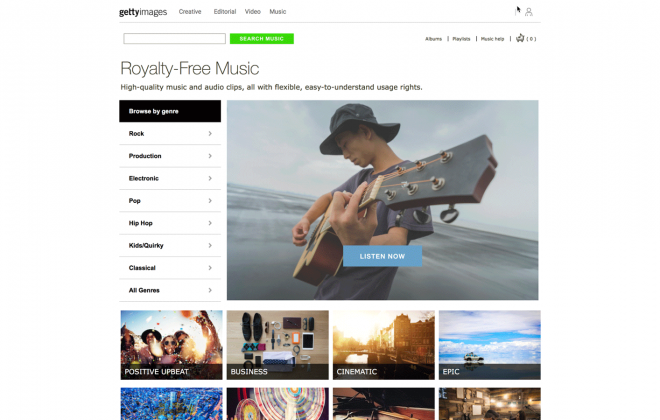
Task: Open the Creative menu
Action: coord(190,12)
